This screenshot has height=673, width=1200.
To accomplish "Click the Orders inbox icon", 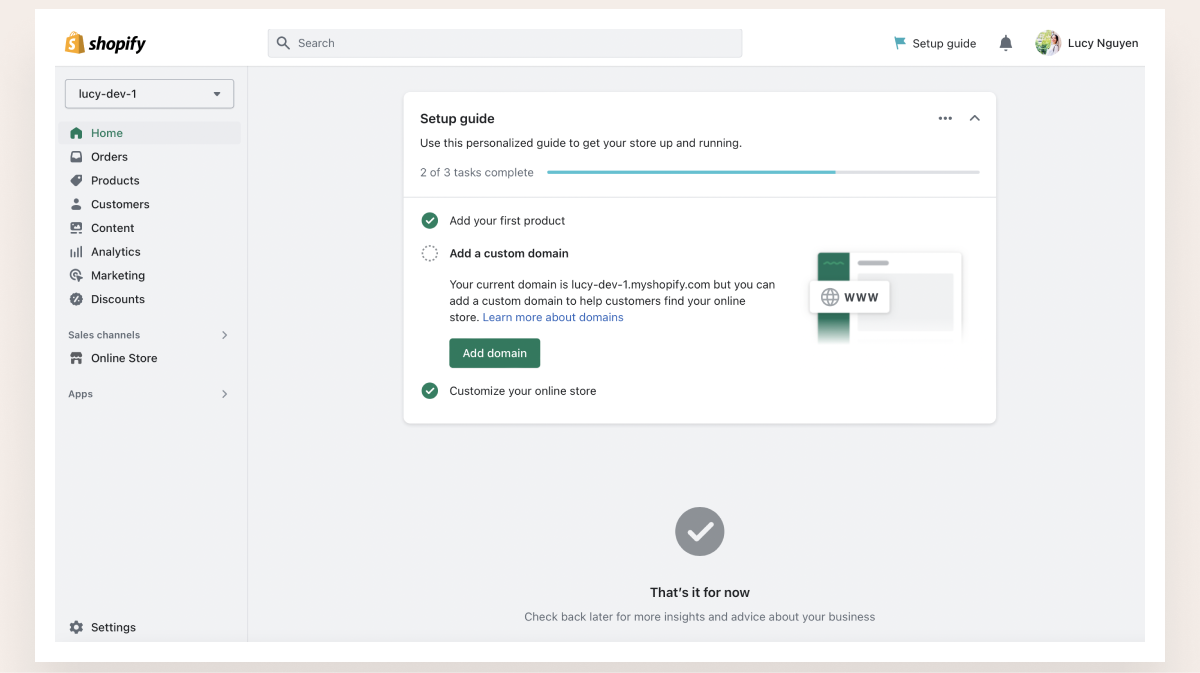I will pos(76,157).
